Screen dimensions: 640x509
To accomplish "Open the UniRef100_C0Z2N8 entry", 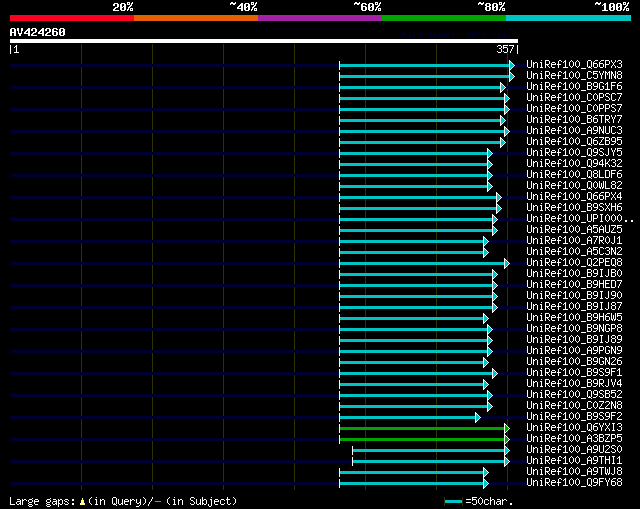I will coord(574,406).
